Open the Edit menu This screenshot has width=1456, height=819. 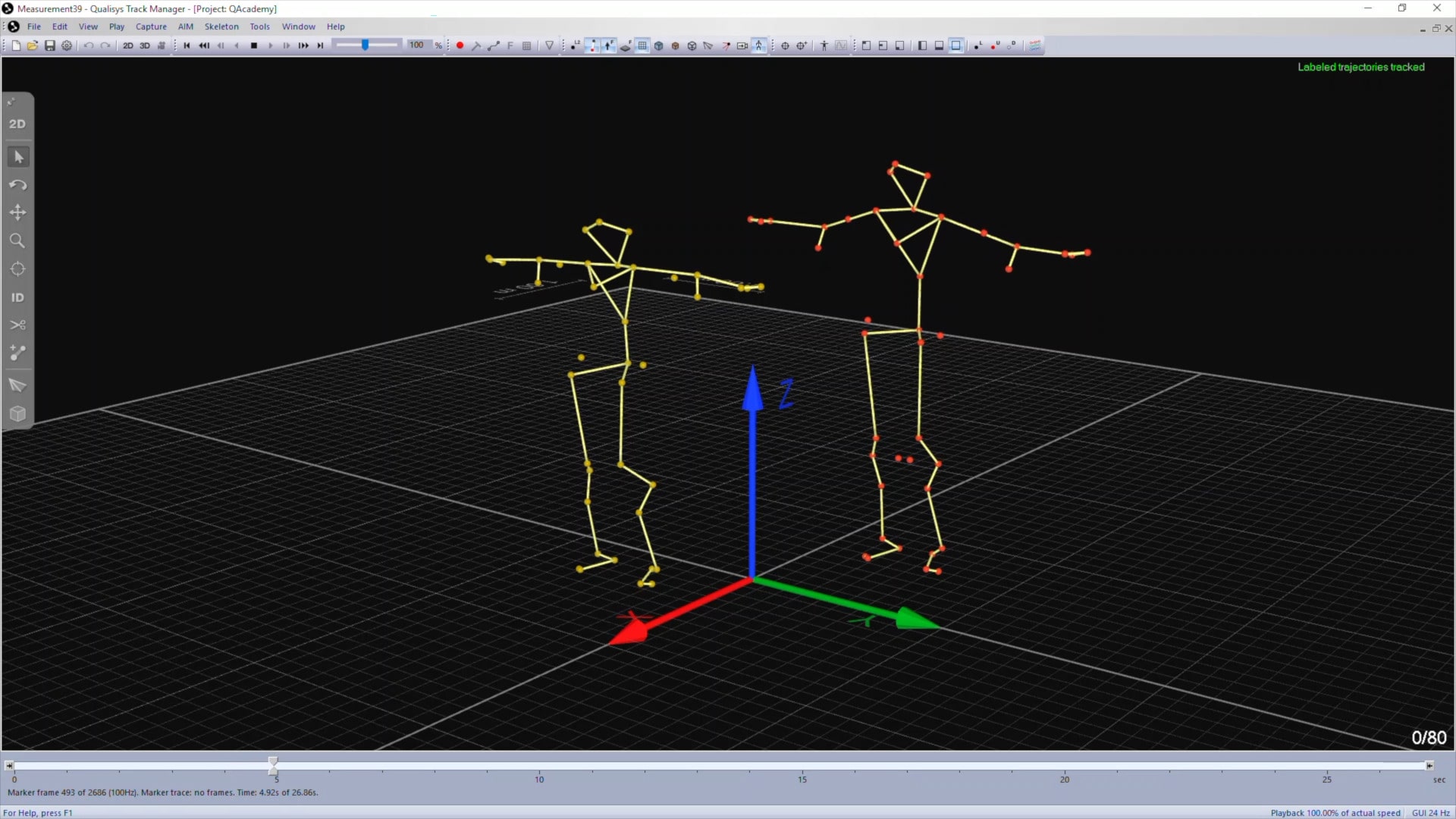click(60, 27)
